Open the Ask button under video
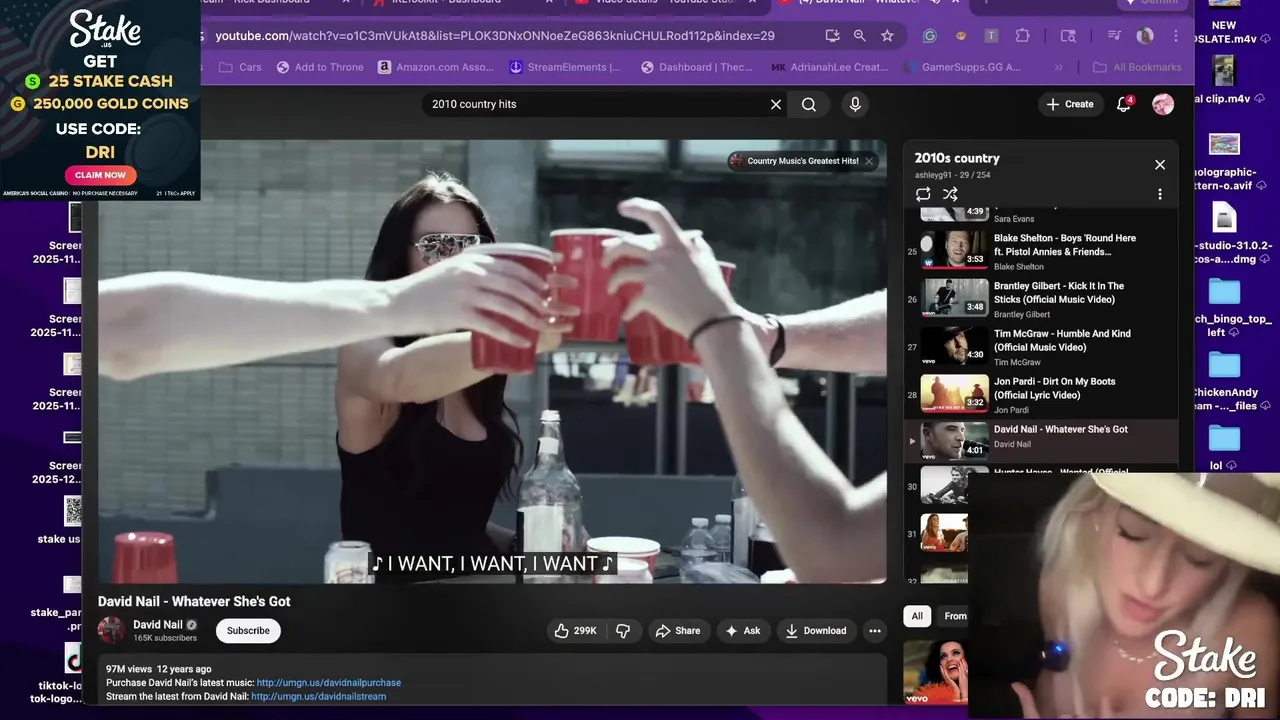Image resolution: width=1280 pixels, height=720 pixels. (x=743, y=631)
